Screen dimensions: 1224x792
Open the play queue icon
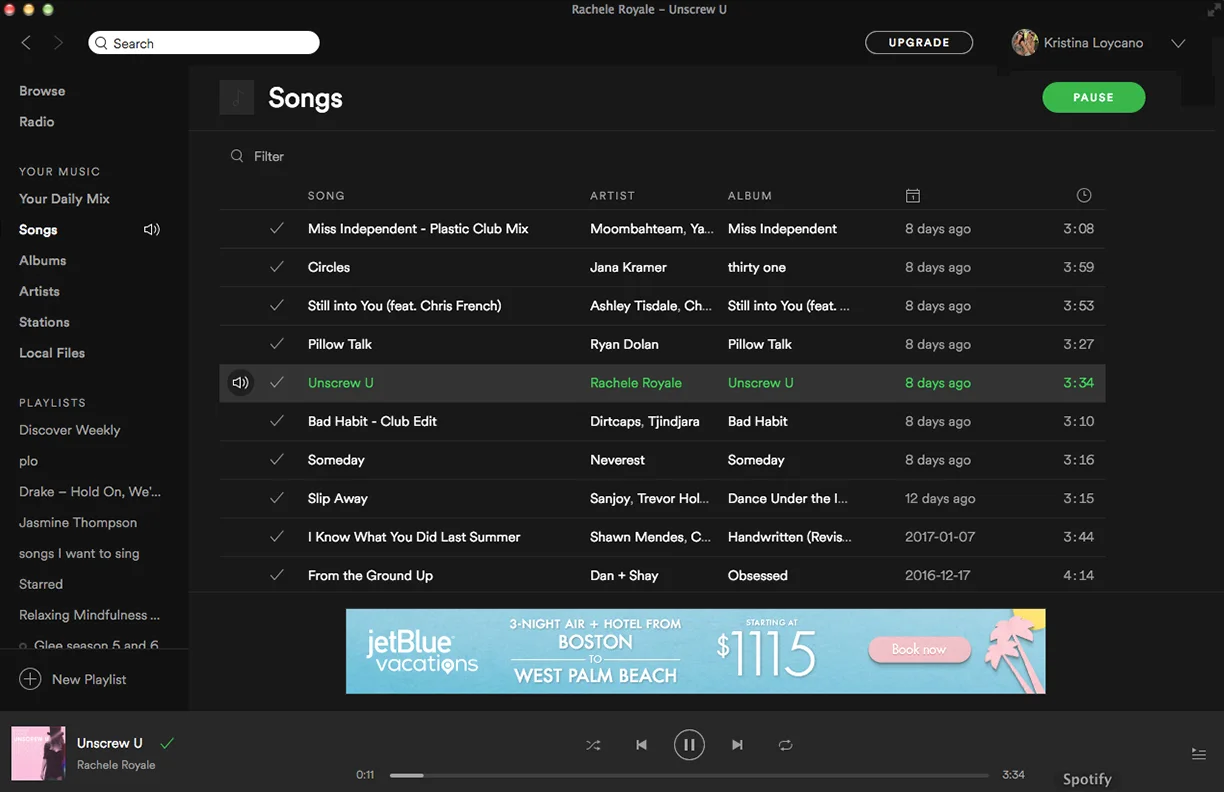pyautogui.click(x=1198, y=754)
